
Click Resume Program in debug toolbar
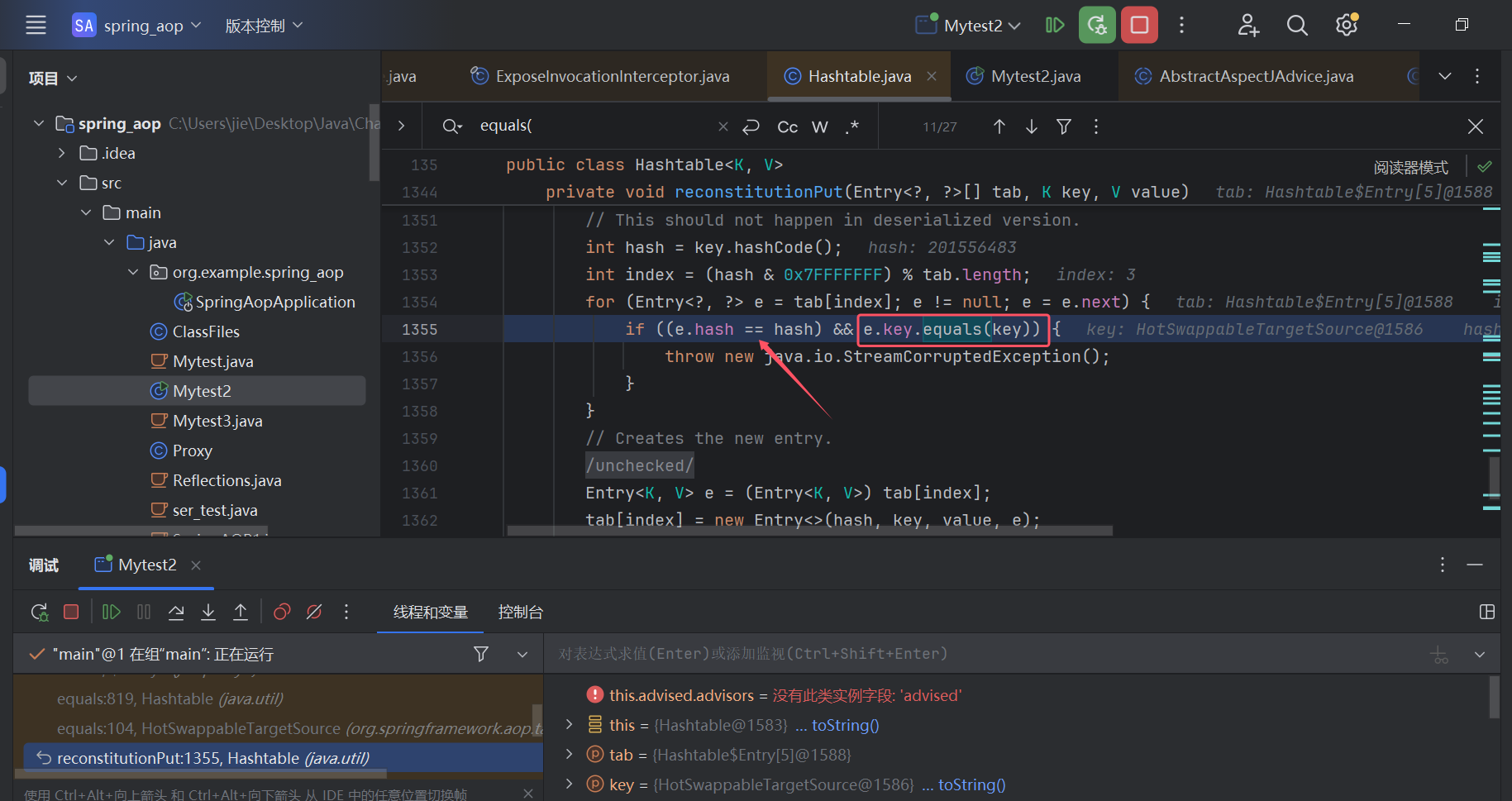click(111, 612)
